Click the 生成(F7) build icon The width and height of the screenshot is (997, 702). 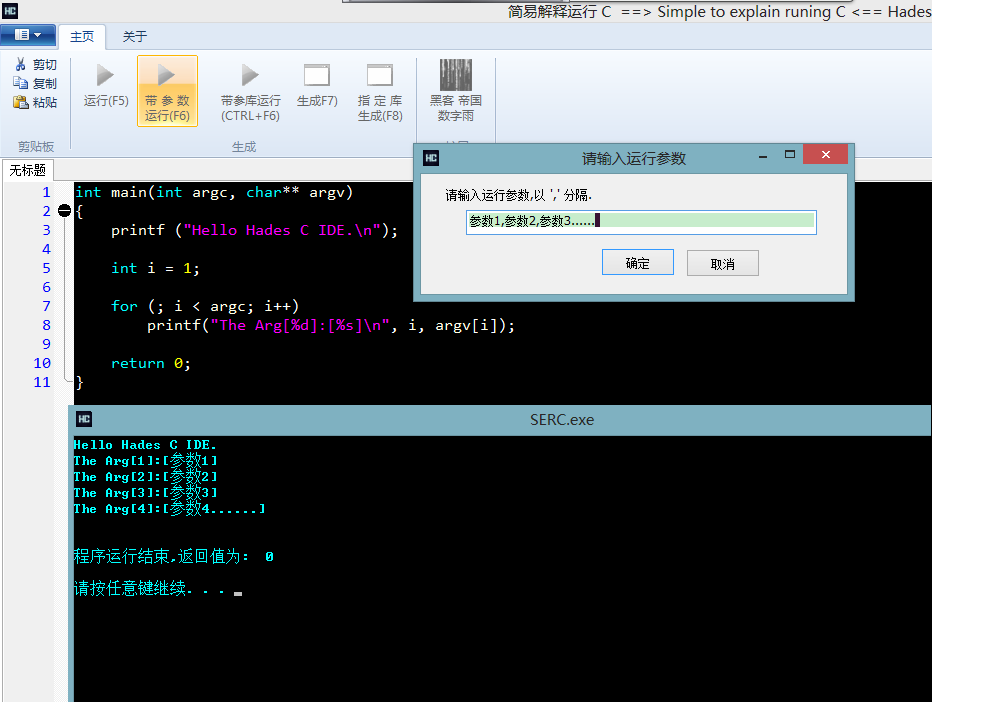317,76
